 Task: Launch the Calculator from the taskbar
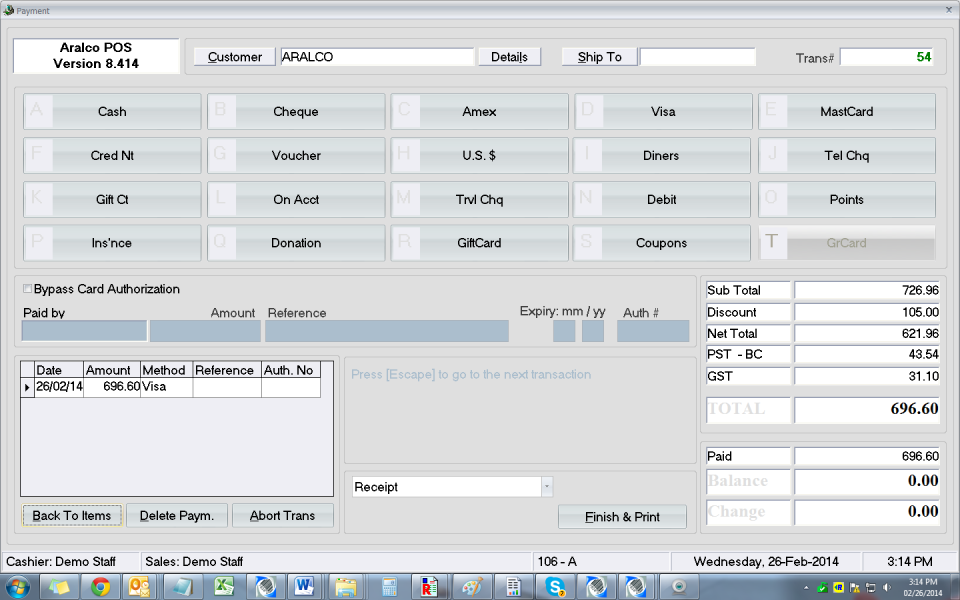[x=388, y=587]
